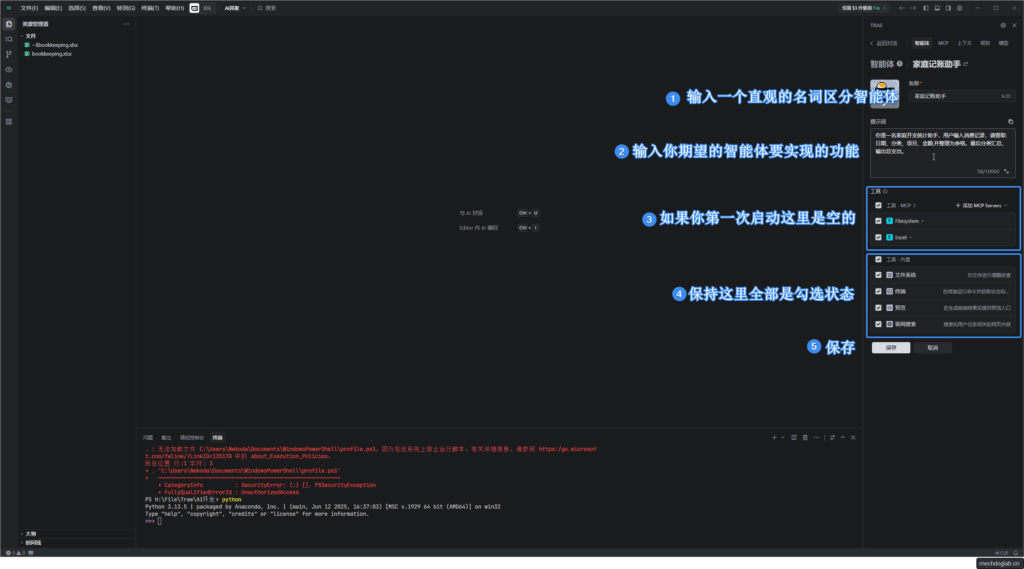
Task: Open the 终端(T) menu in the menu bar
Action: coord(148,7)
